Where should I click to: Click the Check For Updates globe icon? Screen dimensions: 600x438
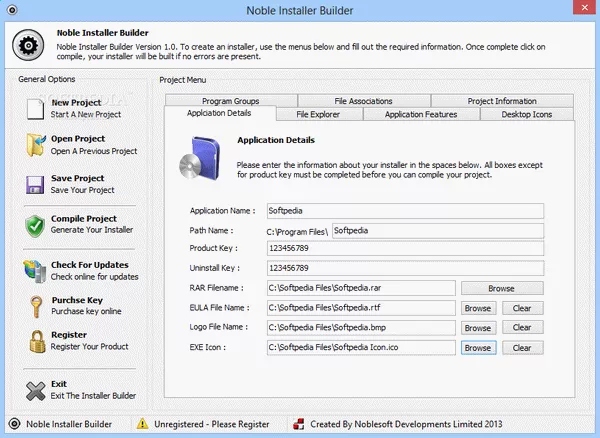[35, 271]
